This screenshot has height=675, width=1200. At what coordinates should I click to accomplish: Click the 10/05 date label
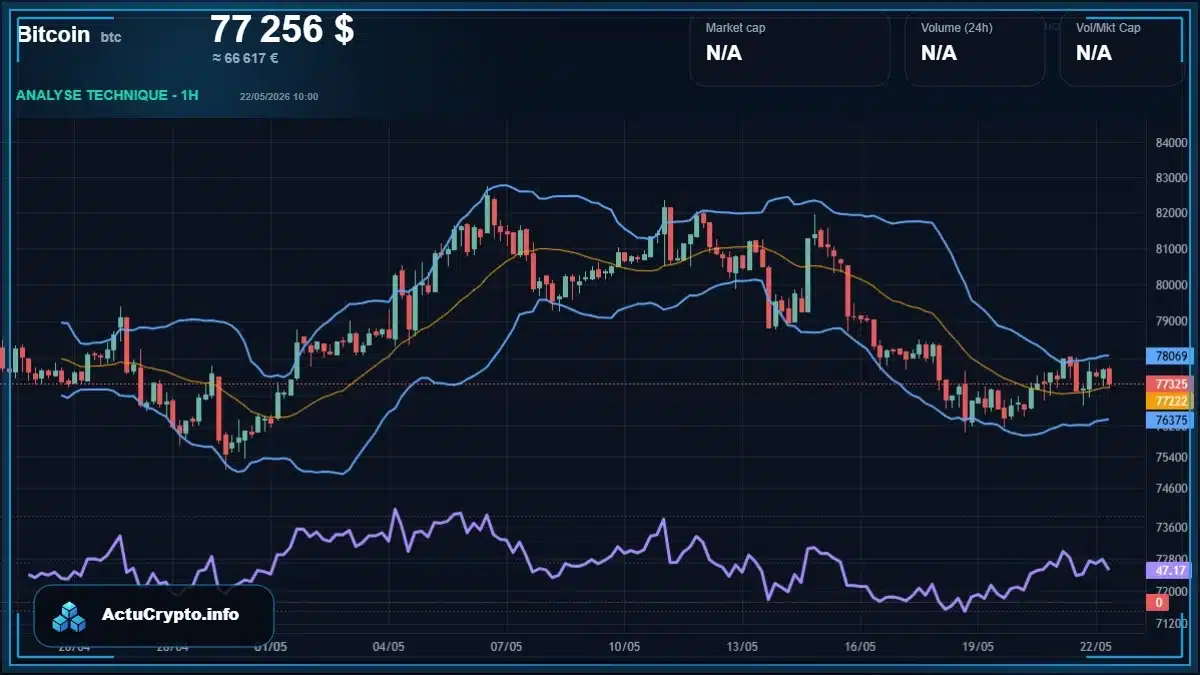[624, 647]
